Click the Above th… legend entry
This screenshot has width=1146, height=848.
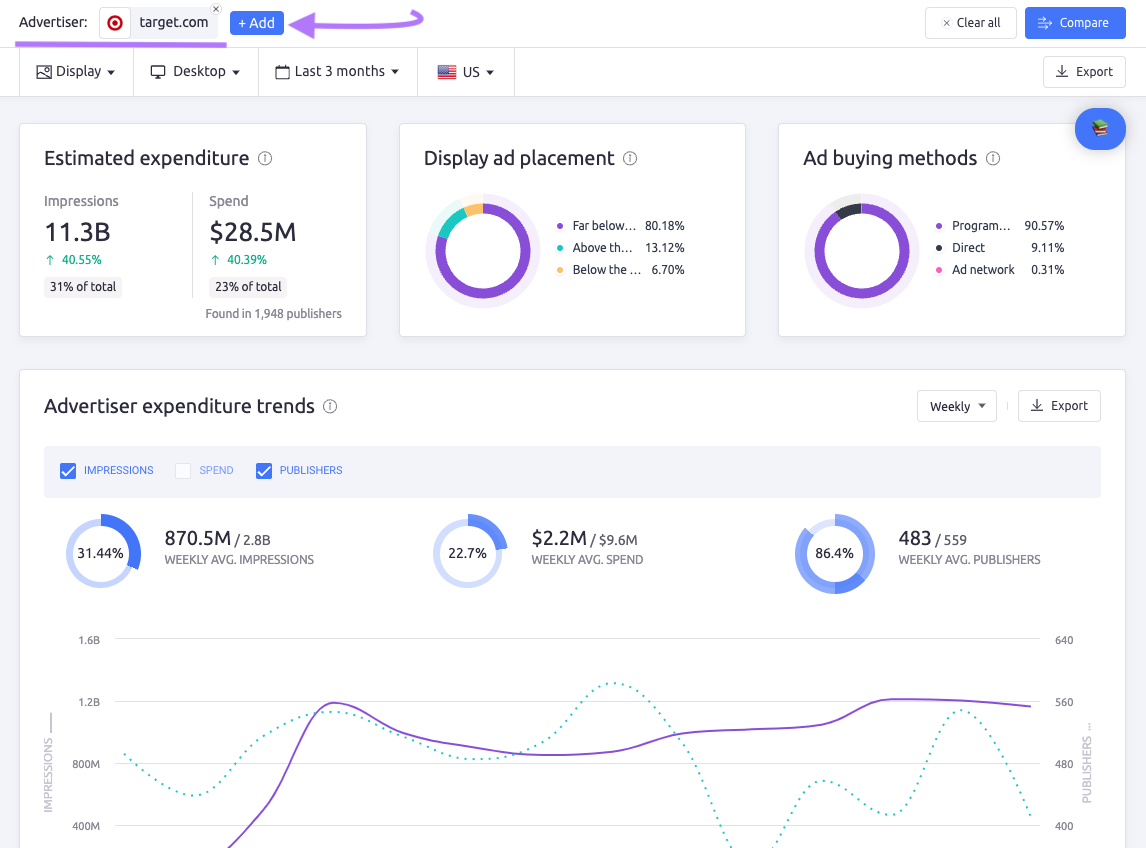point(621,248)
